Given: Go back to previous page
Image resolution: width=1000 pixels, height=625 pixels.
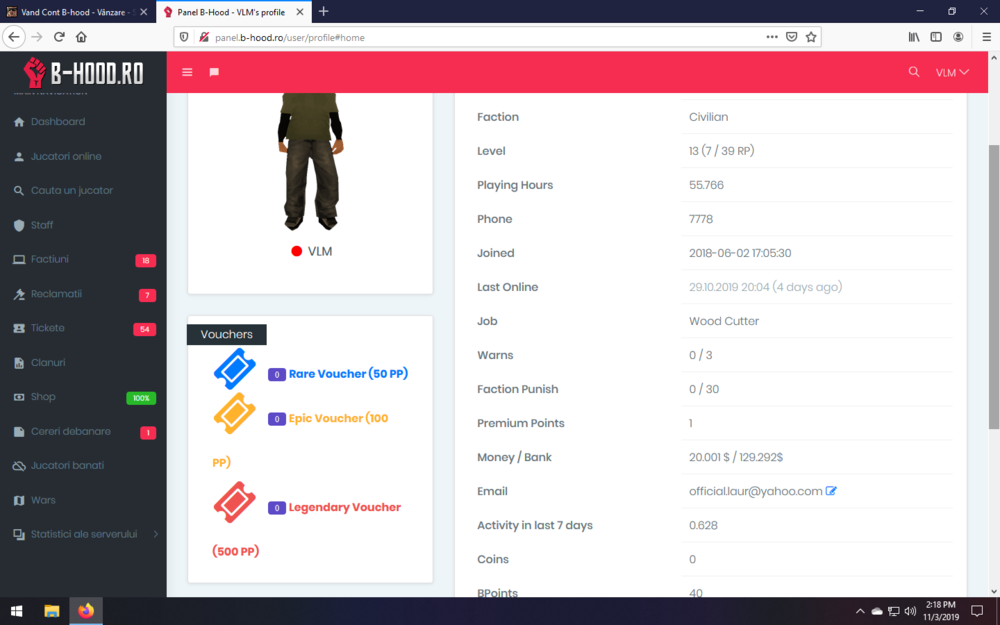Looking at the screenshot, I should 14,37.
